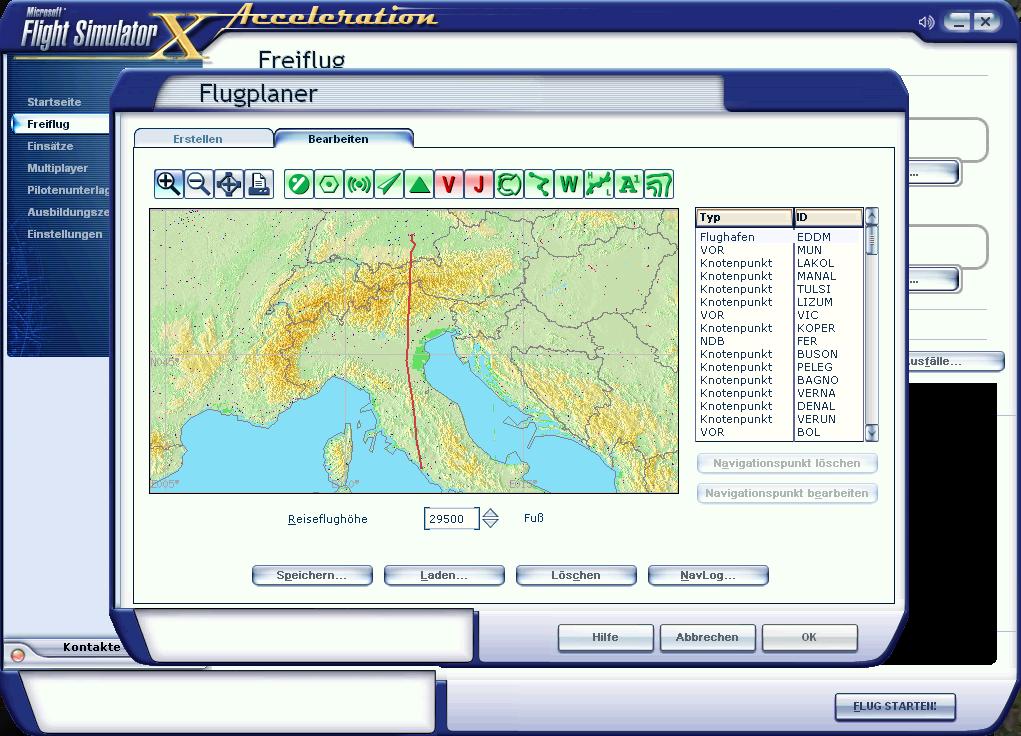
Task: Toggle NDB beacon symbols on map
Action: point(359,184)
